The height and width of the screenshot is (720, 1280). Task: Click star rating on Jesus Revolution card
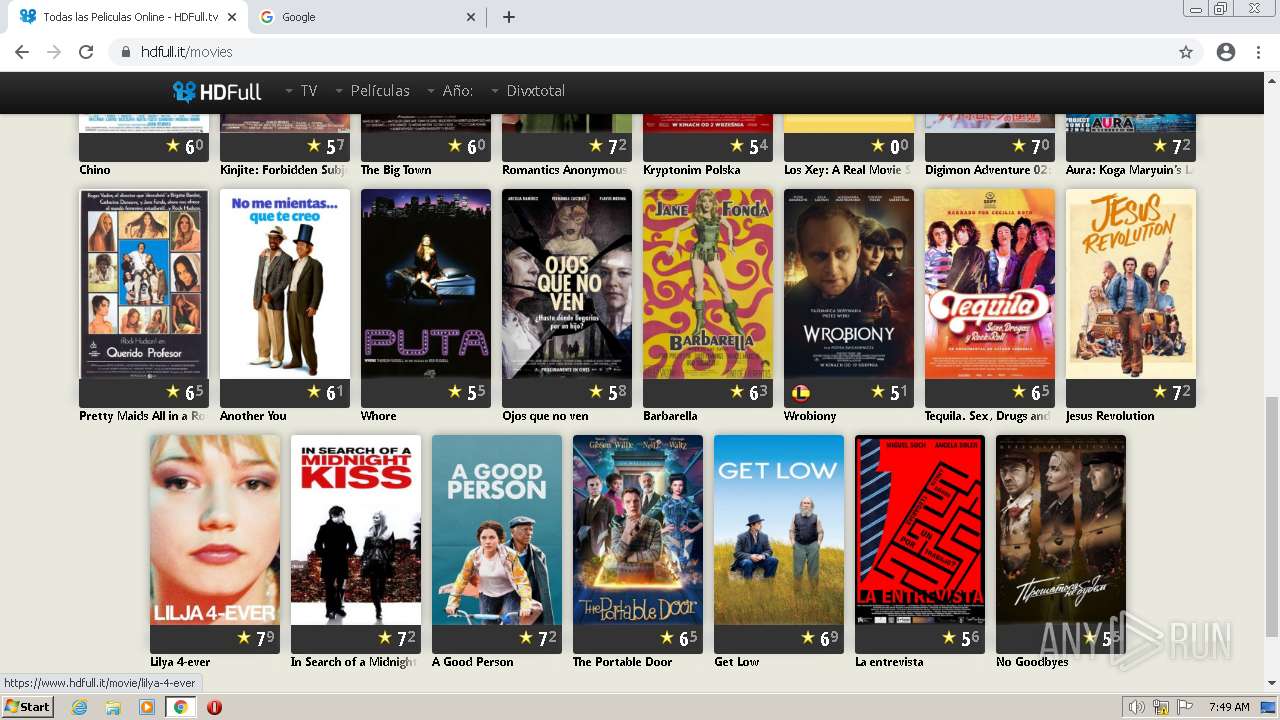[1172, 393]
